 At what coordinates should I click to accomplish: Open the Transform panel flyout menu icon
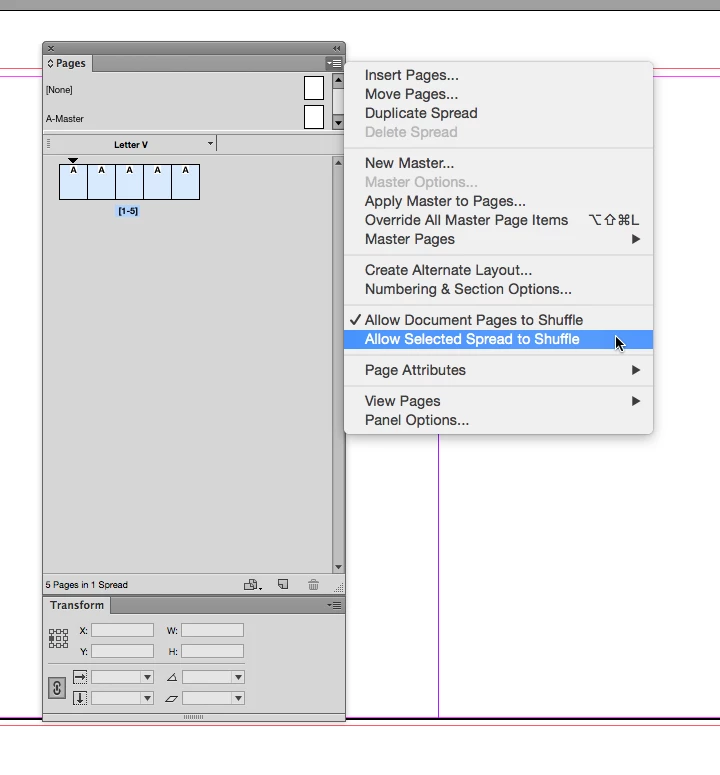pyautogui.click(x=334, y=605)
